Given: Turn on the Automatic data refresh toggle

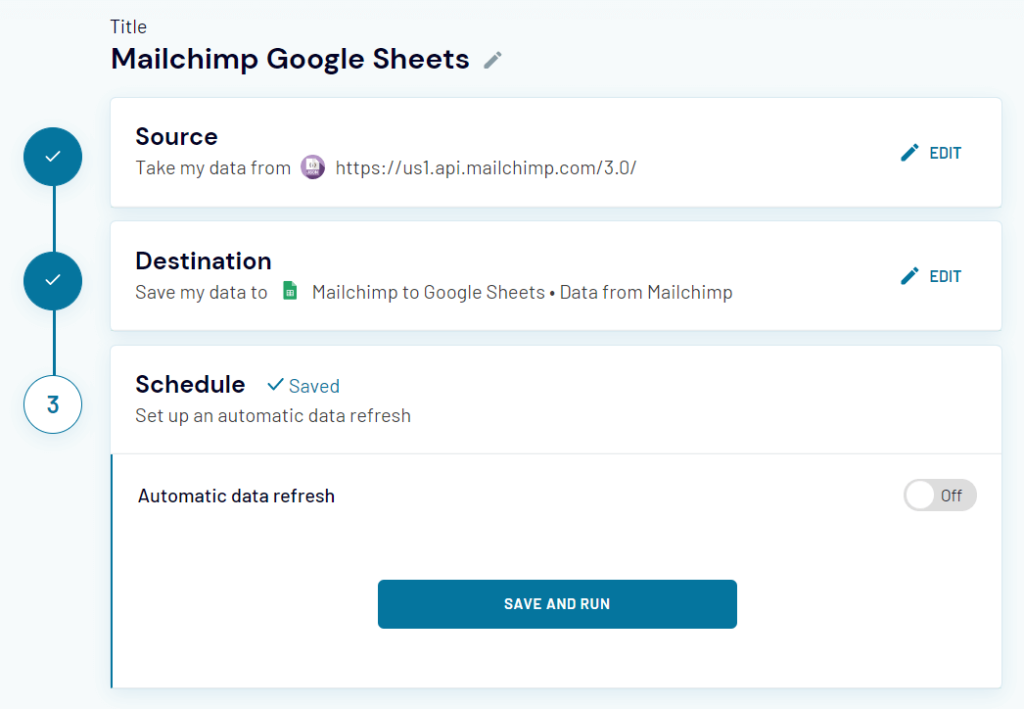Looking at the screenshot, I should 939,495.
